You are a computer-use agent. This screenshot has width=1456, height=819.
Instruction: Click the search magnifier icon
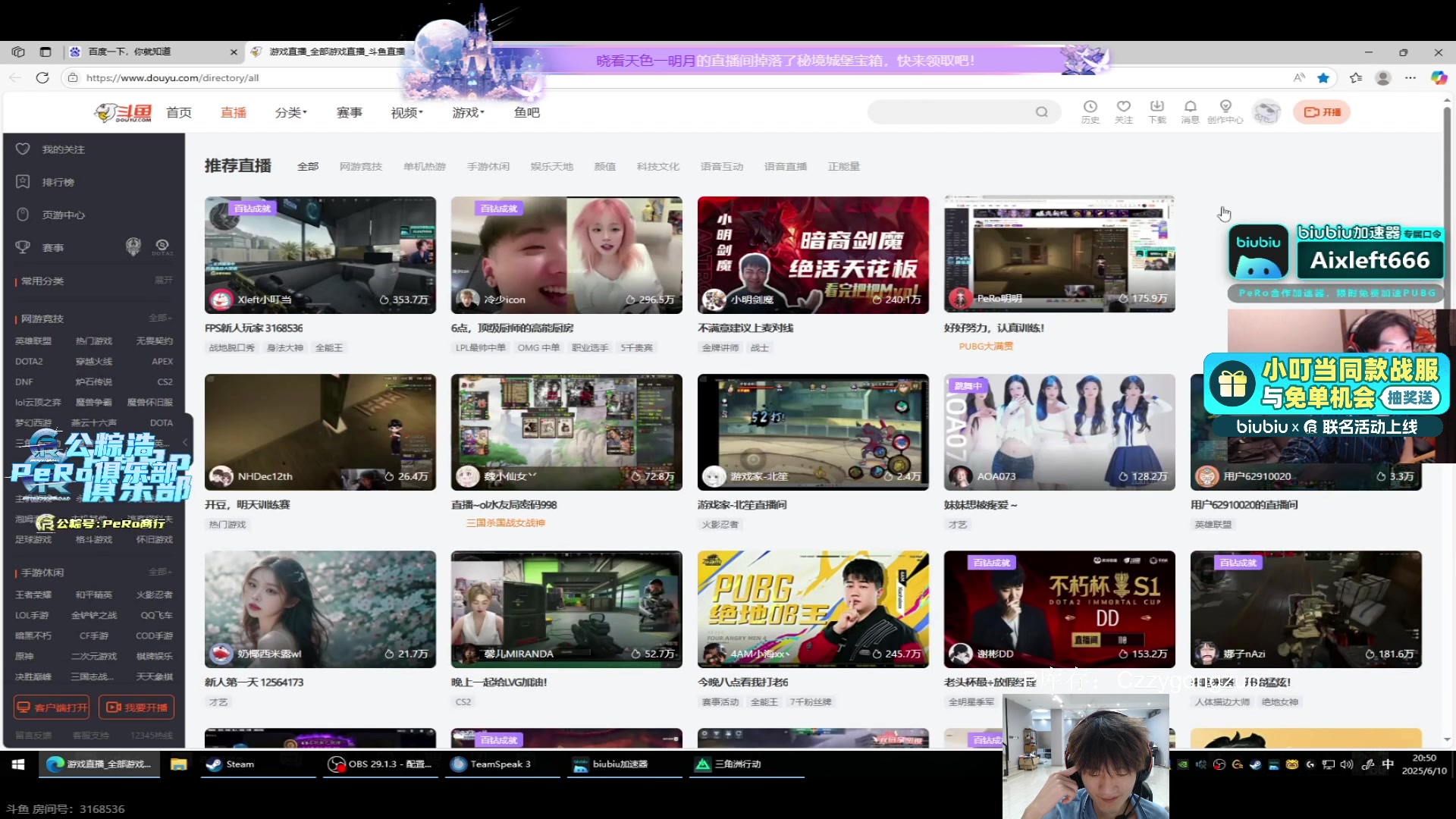tap(1042, 112)
